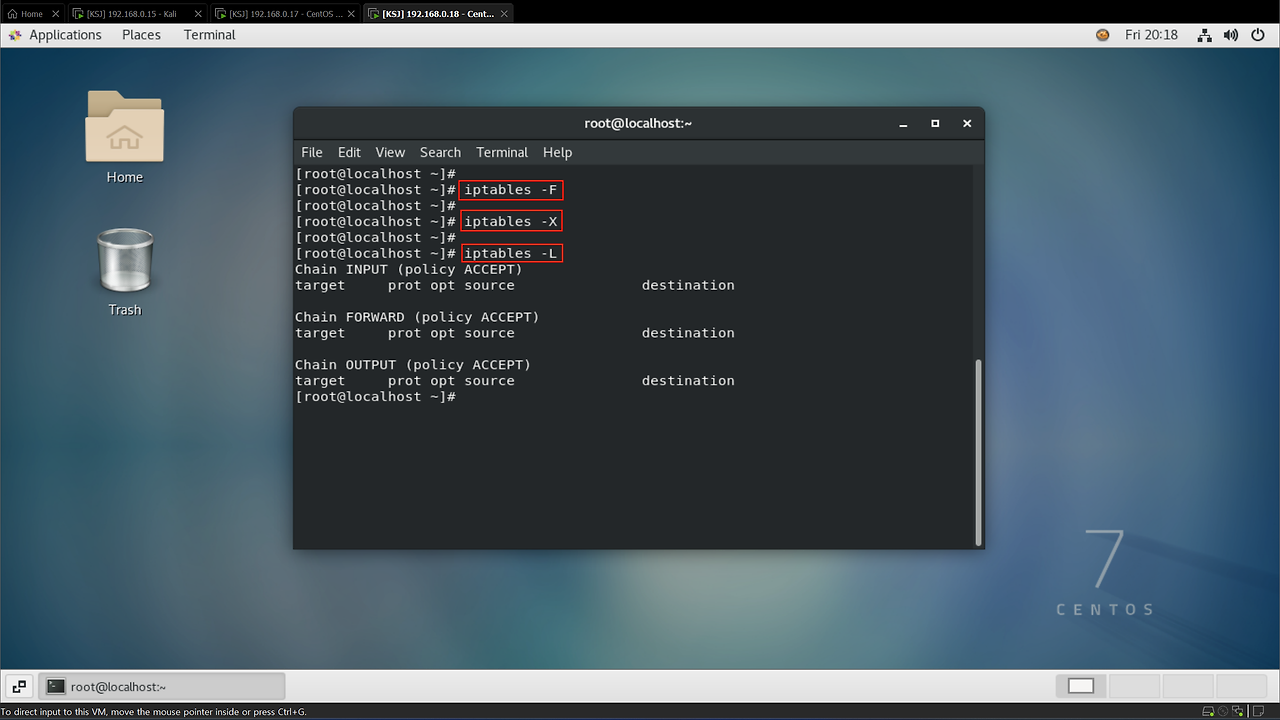This screenshot has height=720, width=1280.
Task: Click the network wired connection icon
Action: tap(1204, 35)
